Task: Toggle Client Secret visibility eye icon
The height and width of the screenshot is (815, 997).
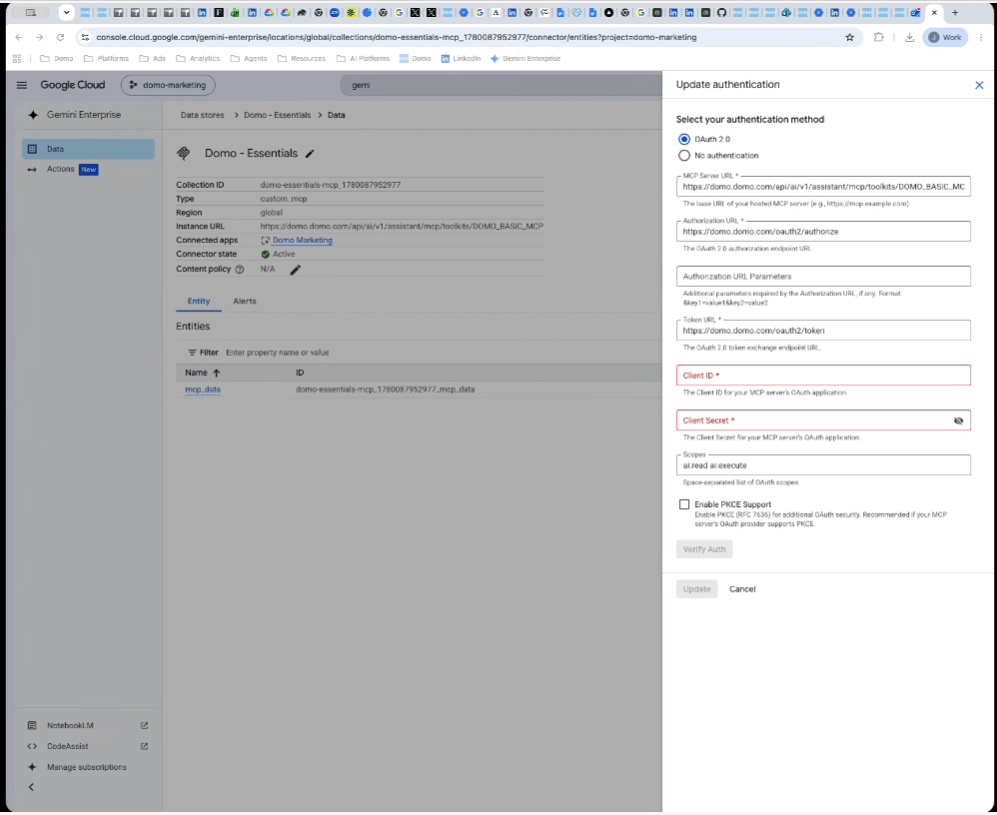Action: [x=958, y=421]
